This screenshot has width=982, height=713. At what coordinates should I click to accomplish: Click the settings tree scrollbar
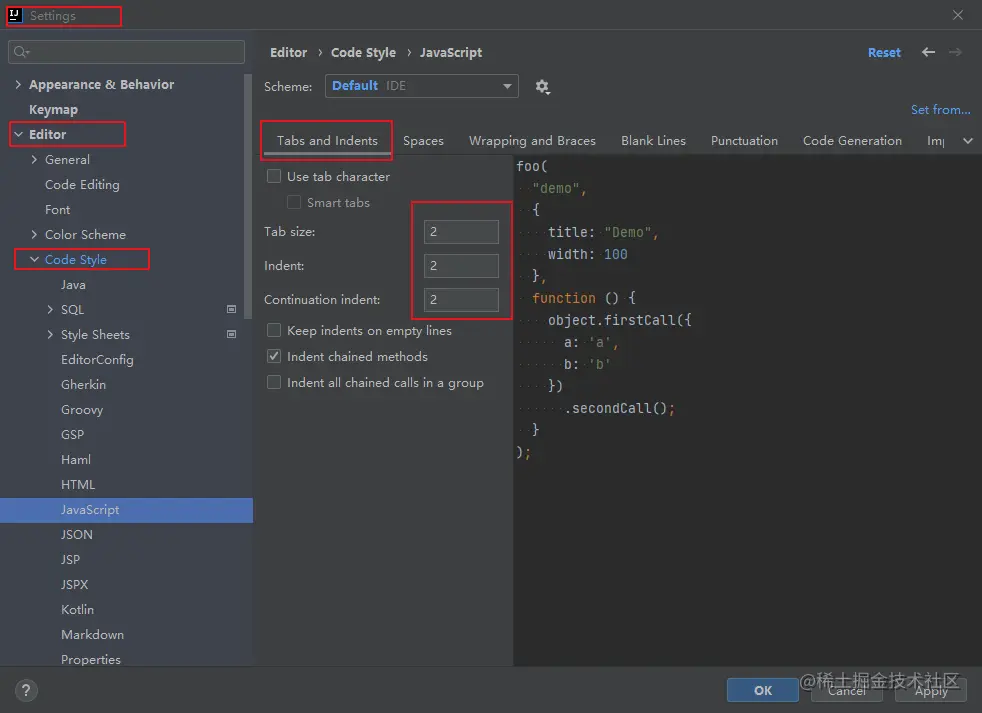(x=248, y=197)
